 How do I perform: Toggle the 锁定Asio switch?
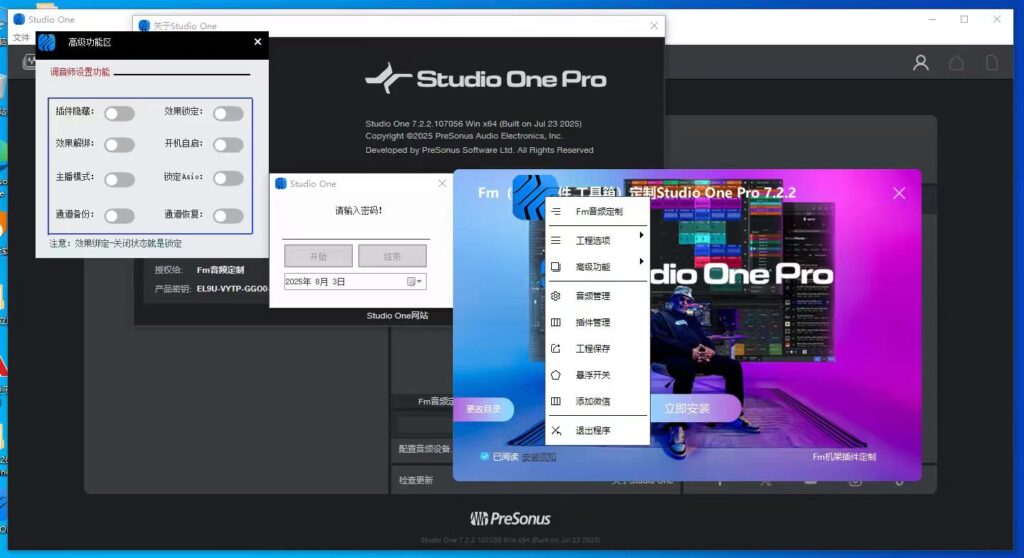[228, 179]
